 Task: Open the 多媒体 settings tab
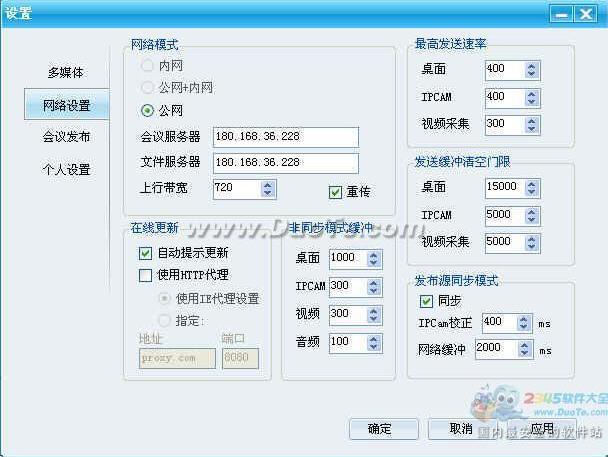(x=66, y=72)
